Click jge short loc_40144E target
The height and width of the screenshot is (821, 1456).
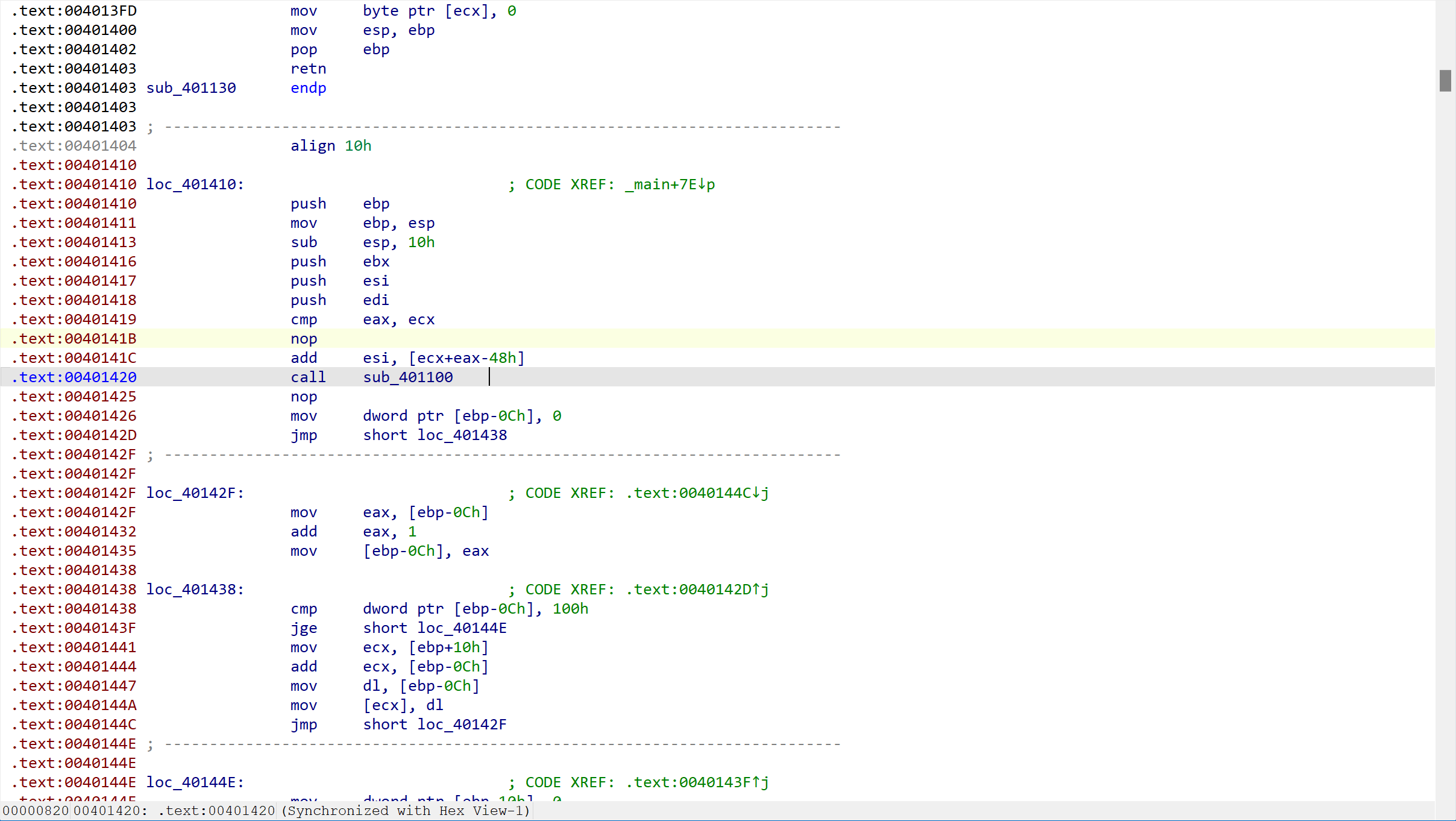point(462,628)
